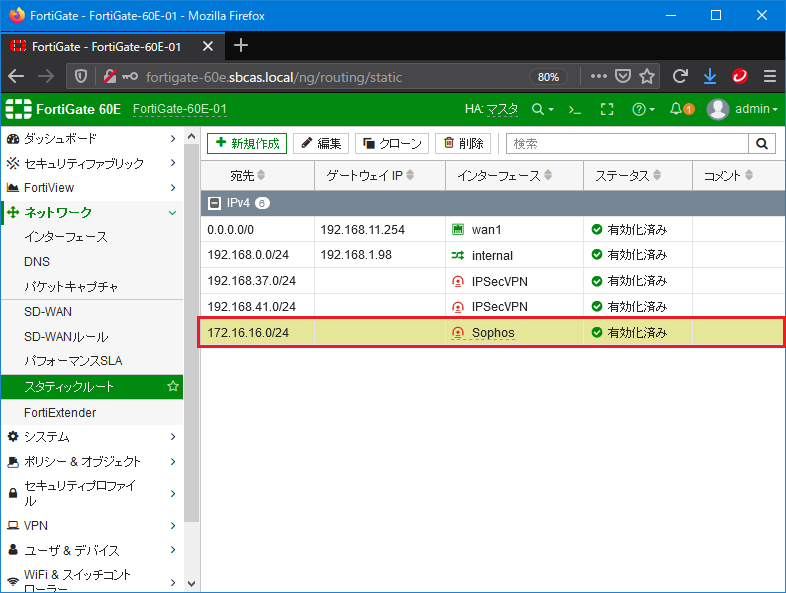
Task: Open Firefox downloads arrow icon
Action: pos(710,77)
